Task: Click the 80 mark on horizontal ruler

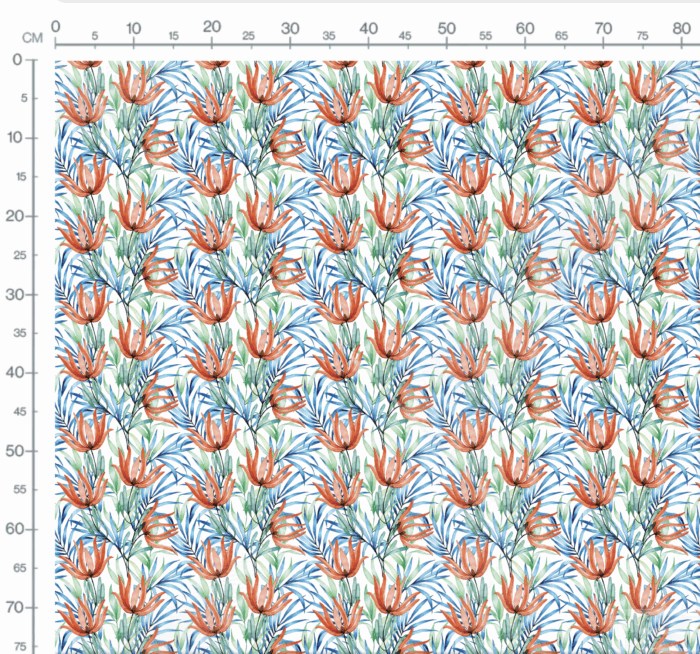Action: (682, 29)
